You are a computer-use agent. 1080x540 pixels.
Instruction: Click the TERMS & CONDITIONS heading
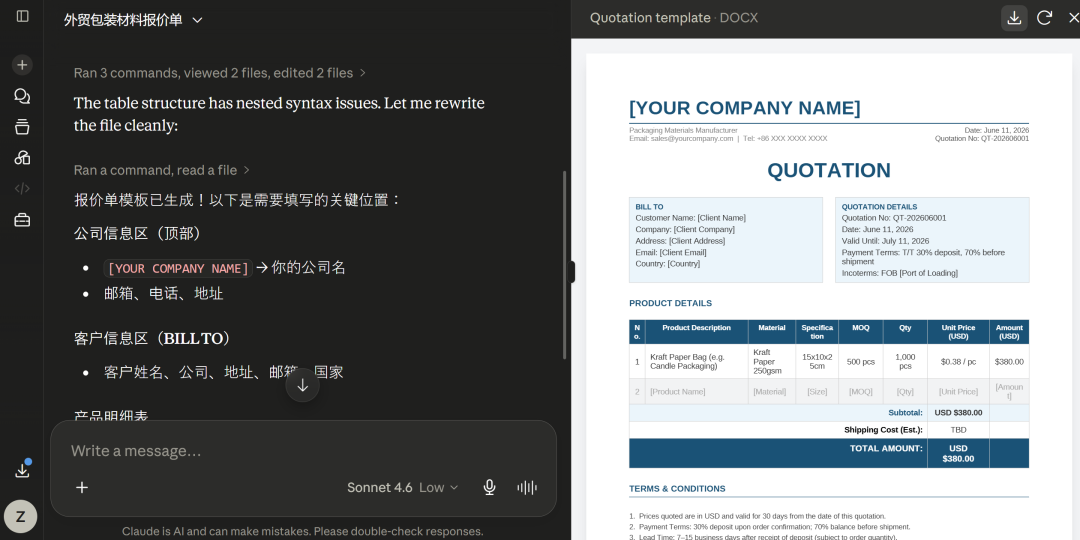pyautogui.click(x=676, y=488)
